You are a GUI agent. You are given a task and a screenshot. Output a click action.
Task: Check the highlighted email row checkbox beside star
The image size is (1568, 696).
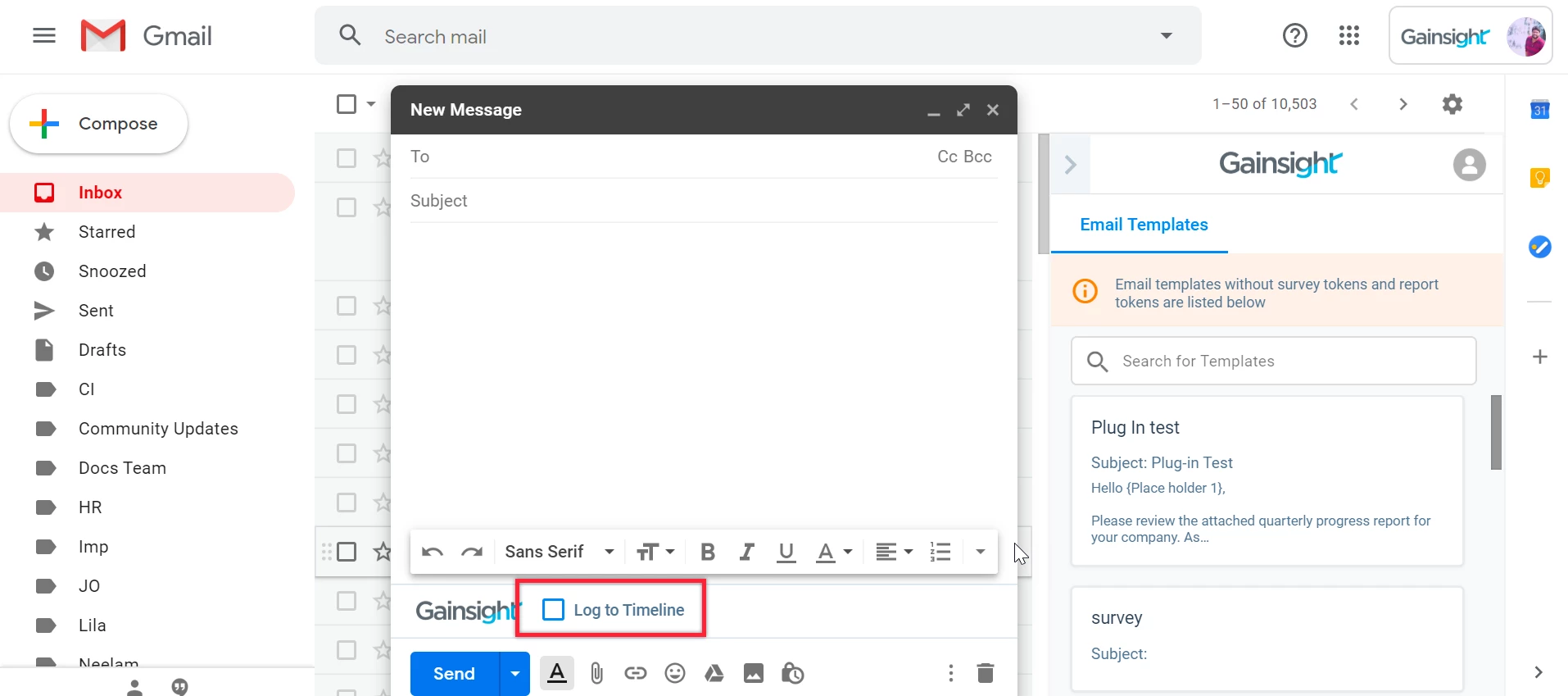pyautogui.click(x=347, y=552)
